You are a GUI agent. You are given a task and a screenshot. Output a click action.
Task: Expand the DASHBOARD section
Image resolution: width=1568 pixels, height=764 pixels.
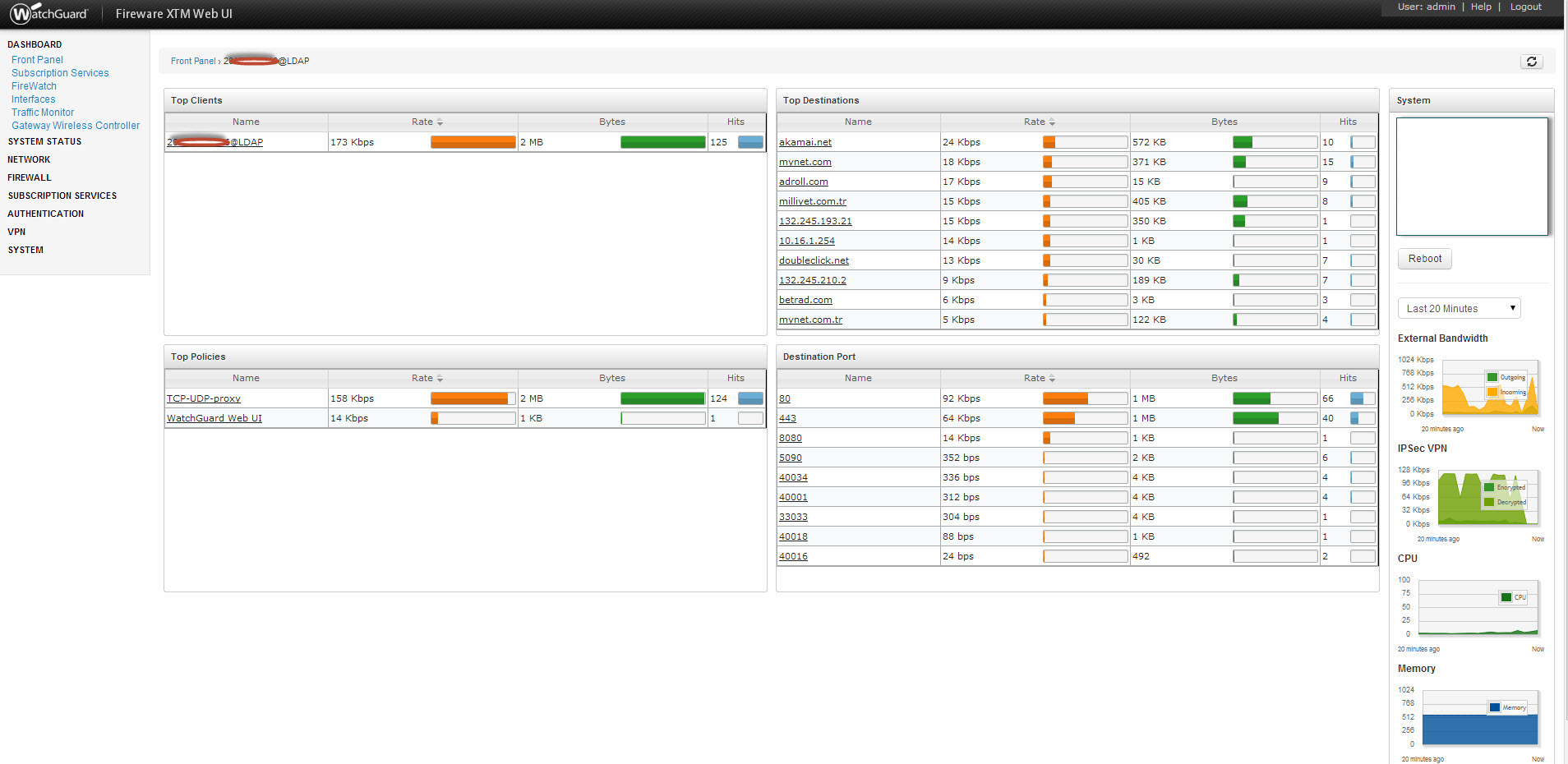tap(35, 44)
